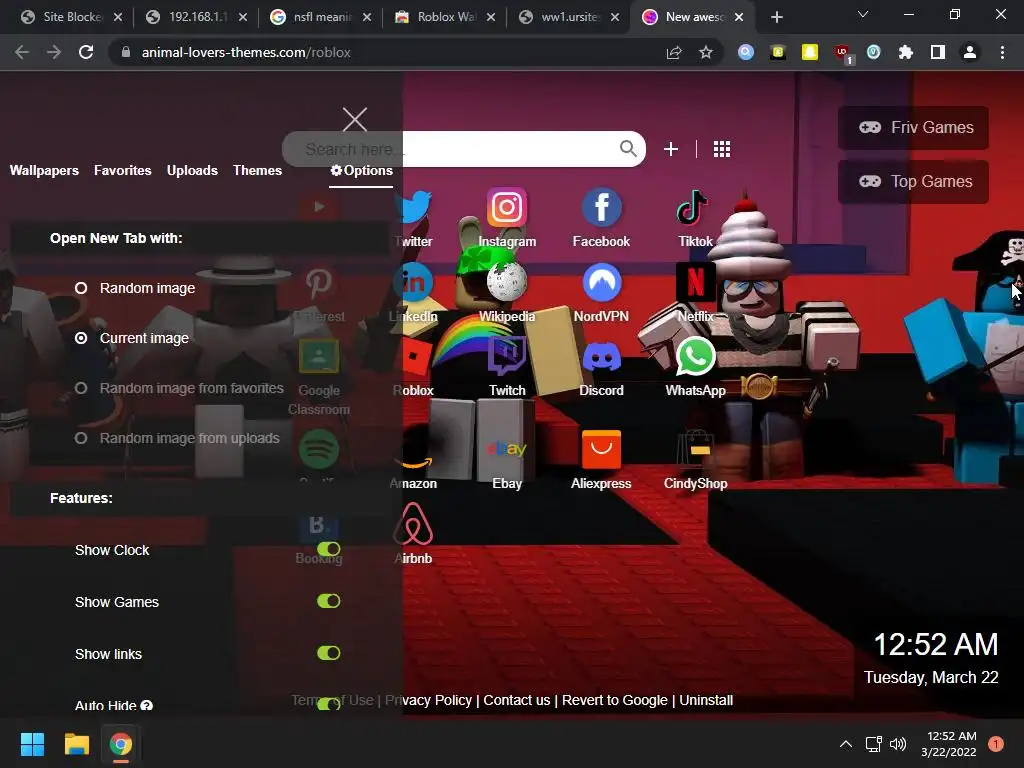Screen dimensions: 1024x768
Task: Open the Twitch shortcut icon
Action: tap(507, 356)
